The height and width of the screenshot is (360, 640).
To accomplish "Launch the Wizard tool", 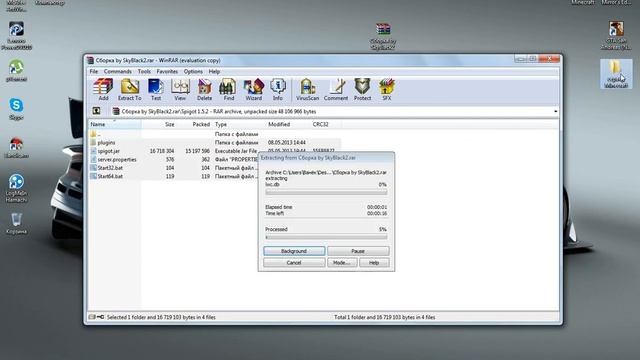I will click(253, 90).
